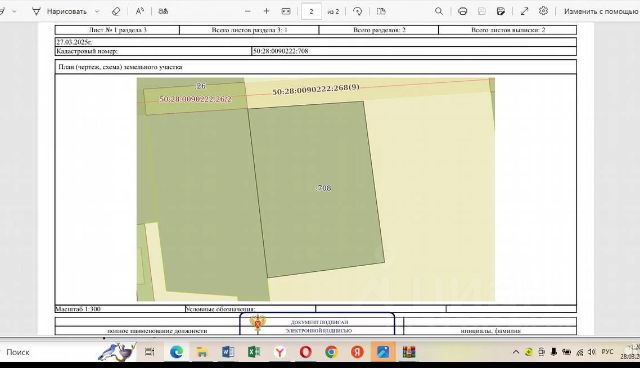Expand the Нарисовать dropdown arrow

(x=97, y=11)
